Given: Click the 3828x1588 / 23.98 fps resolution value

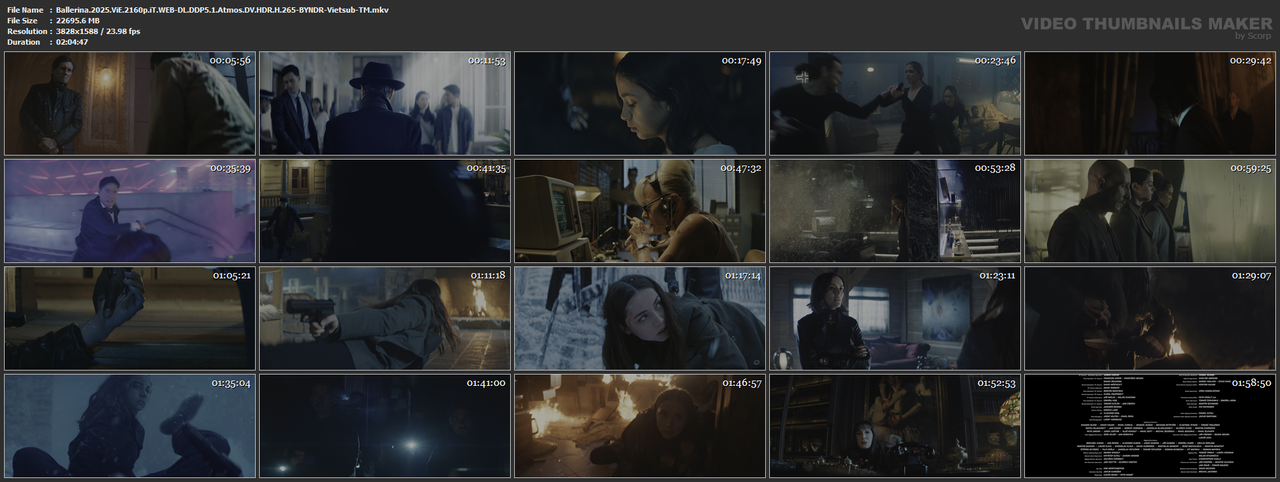Looking at the screenshot, I should tap(98, 31).
